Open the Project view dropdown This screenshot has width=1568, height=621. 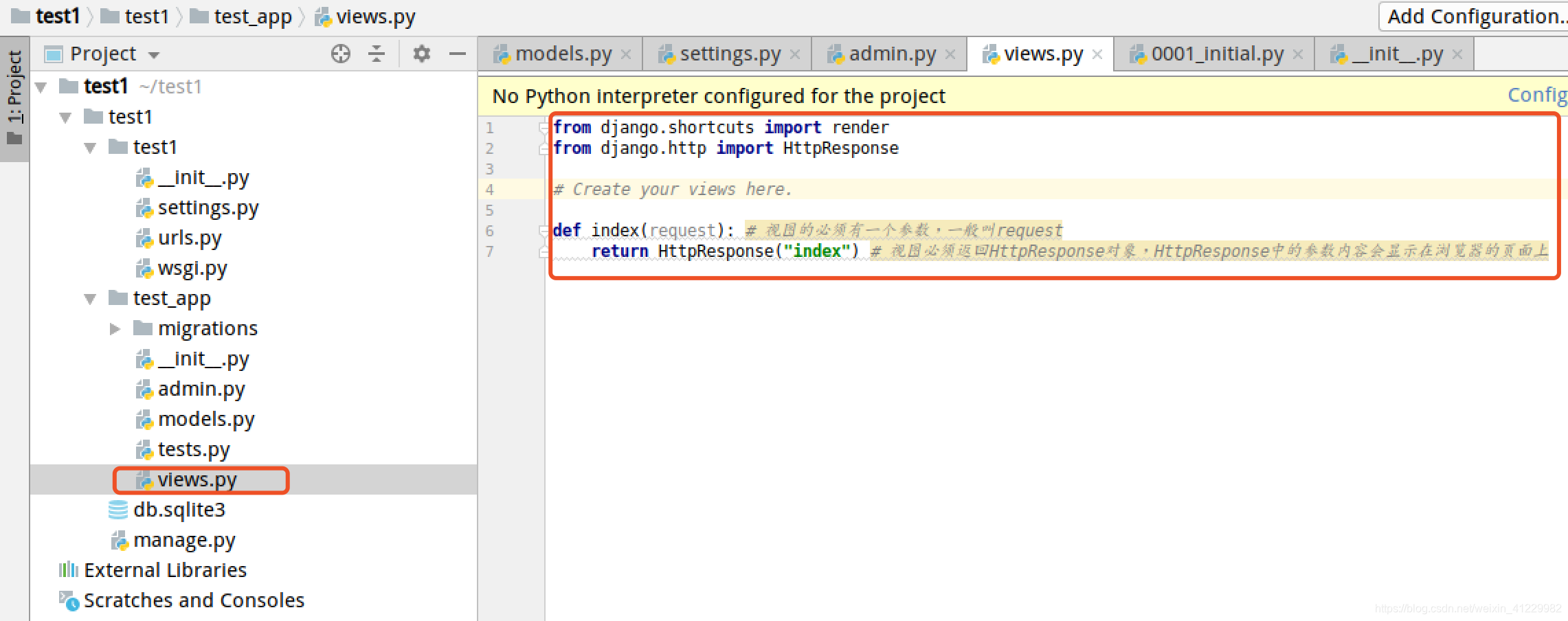[x=154, y=55]
